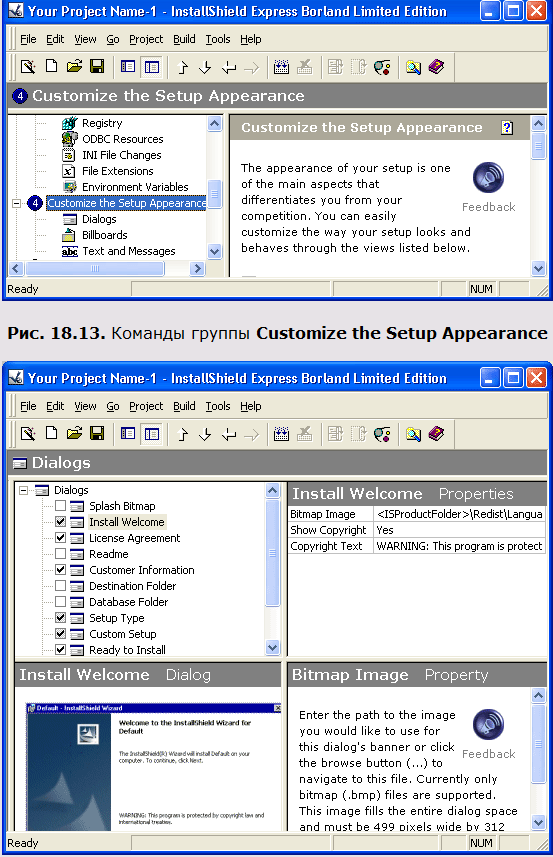Image resolution: width=553 pixels, height=857 pixels.
Task: Enable the Readme dialog checkbox
Action: click(x=61, y=554)
